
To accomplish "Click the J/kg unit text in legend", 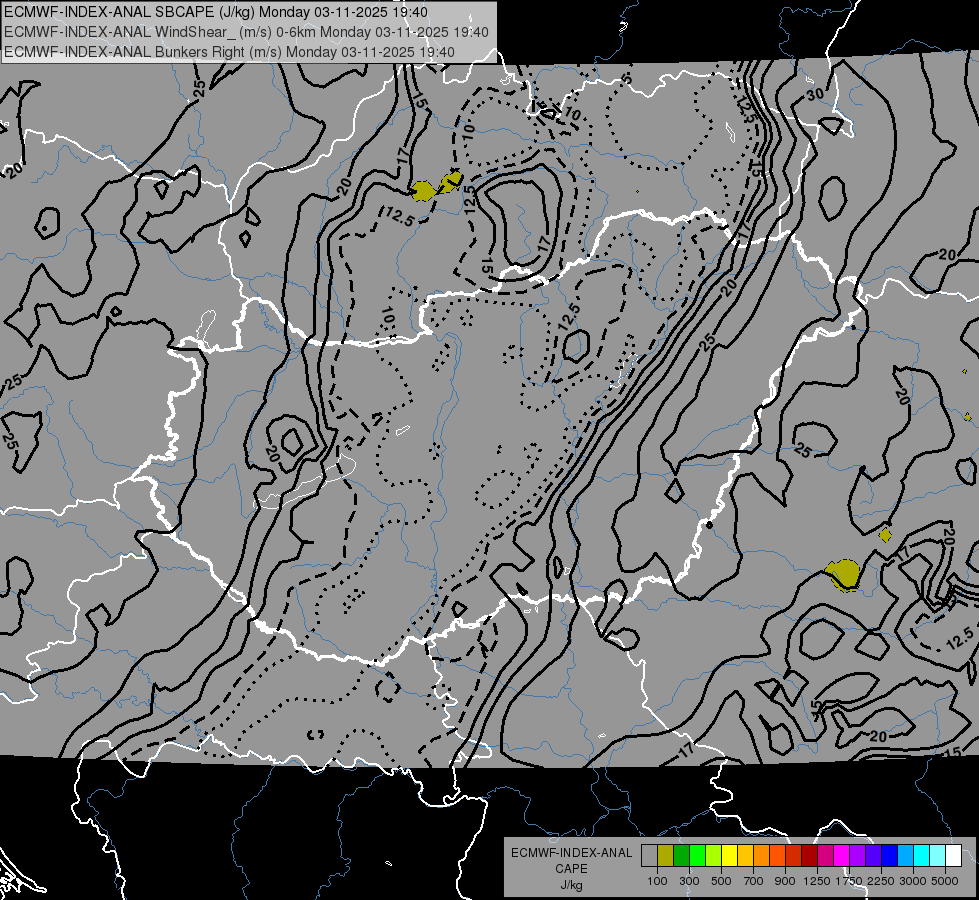I will pos(571,885).
